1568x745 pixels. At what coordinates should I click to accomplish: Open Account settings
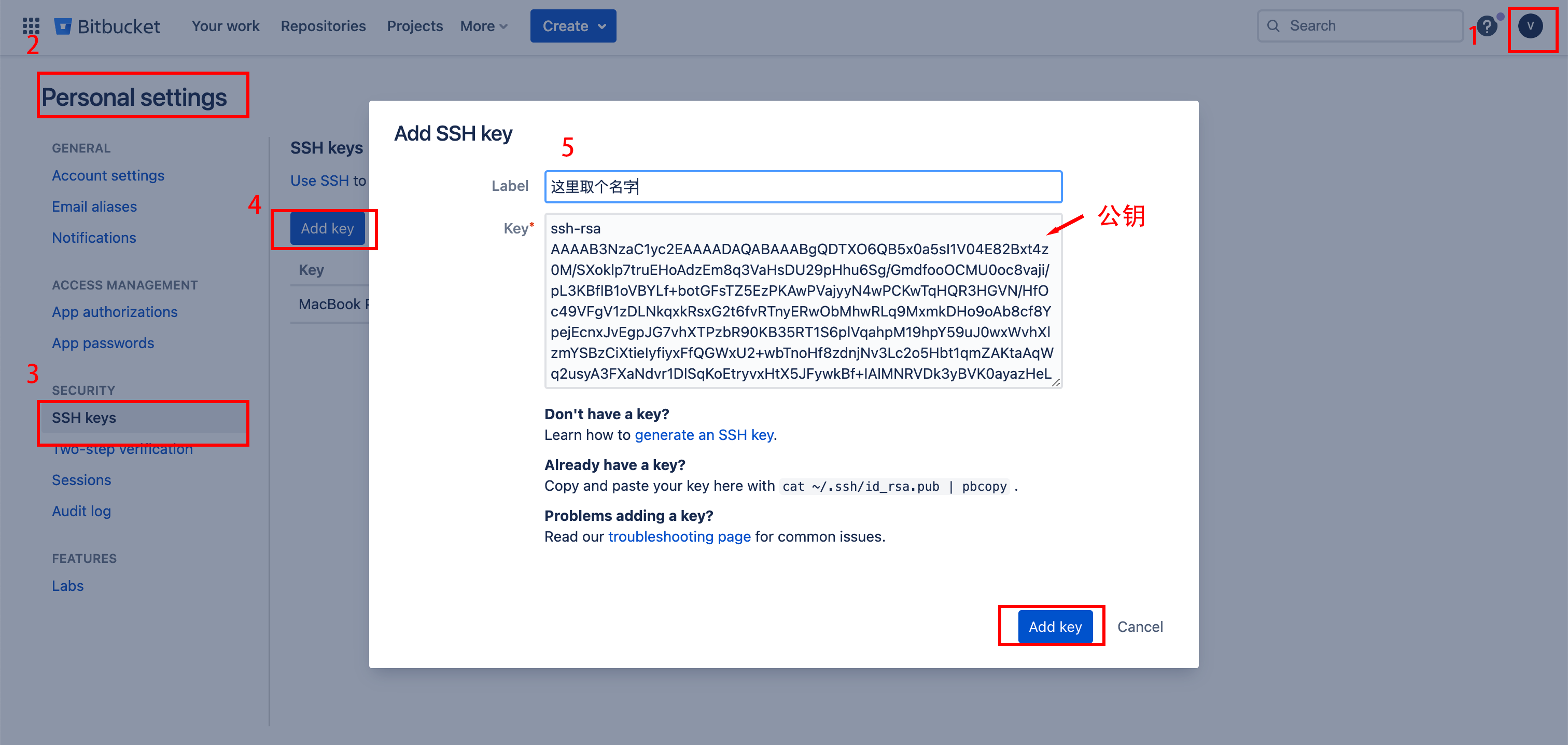click(x=108, y=175)
